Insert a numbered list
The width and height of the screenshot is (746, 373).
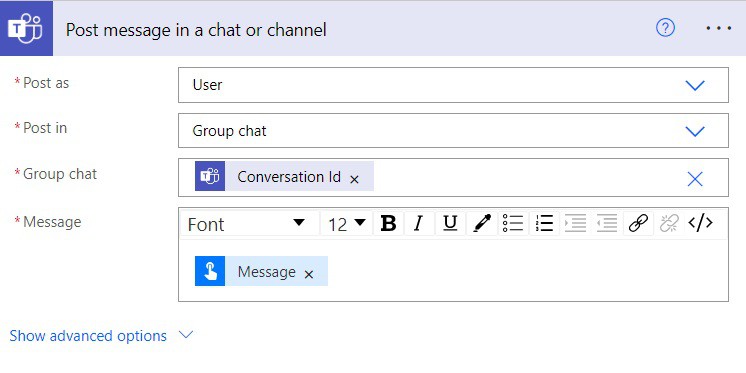coord(544,223)
